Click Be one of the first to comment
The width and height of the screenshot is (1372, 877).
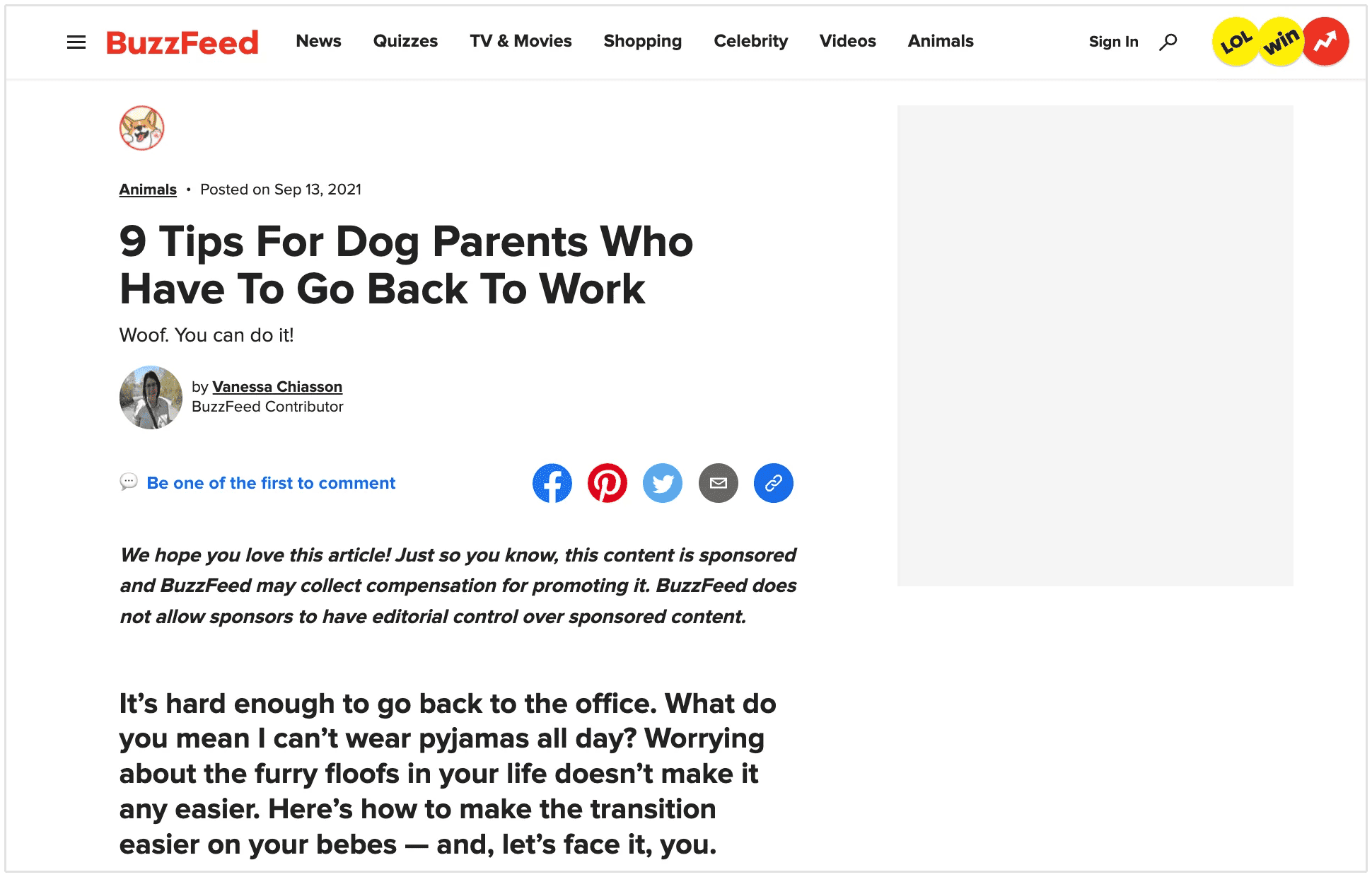coord(270,483)
